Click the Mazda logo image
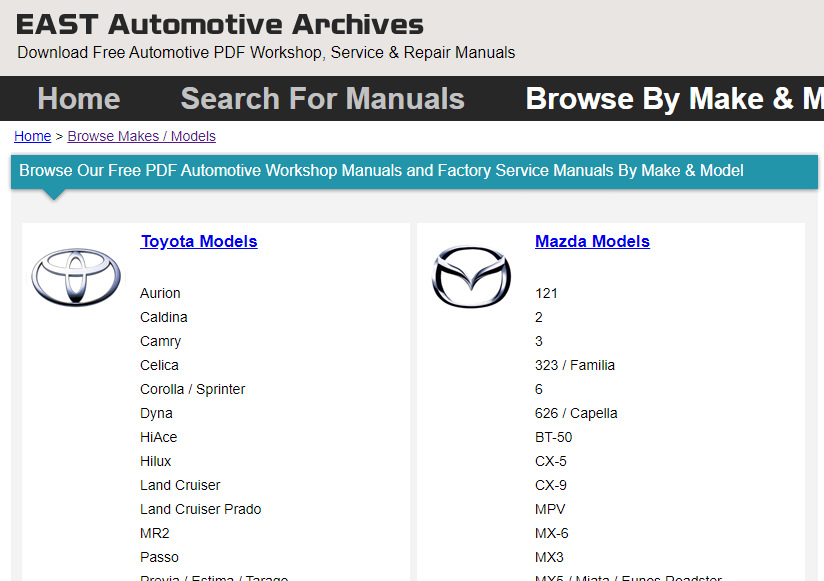 click(x=471, y=277)
